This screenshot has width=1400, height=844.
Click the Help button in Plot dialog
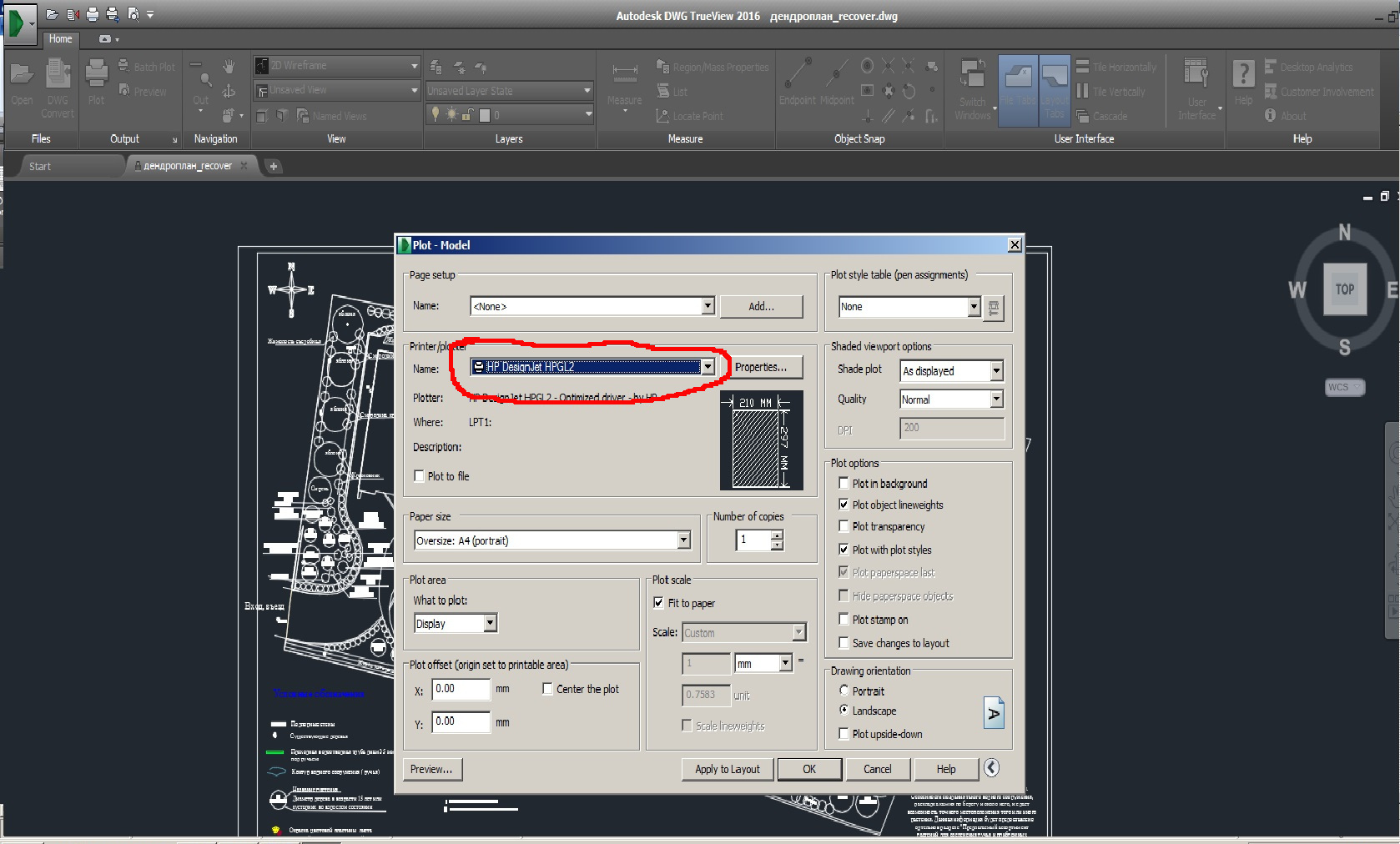[946, 769]
